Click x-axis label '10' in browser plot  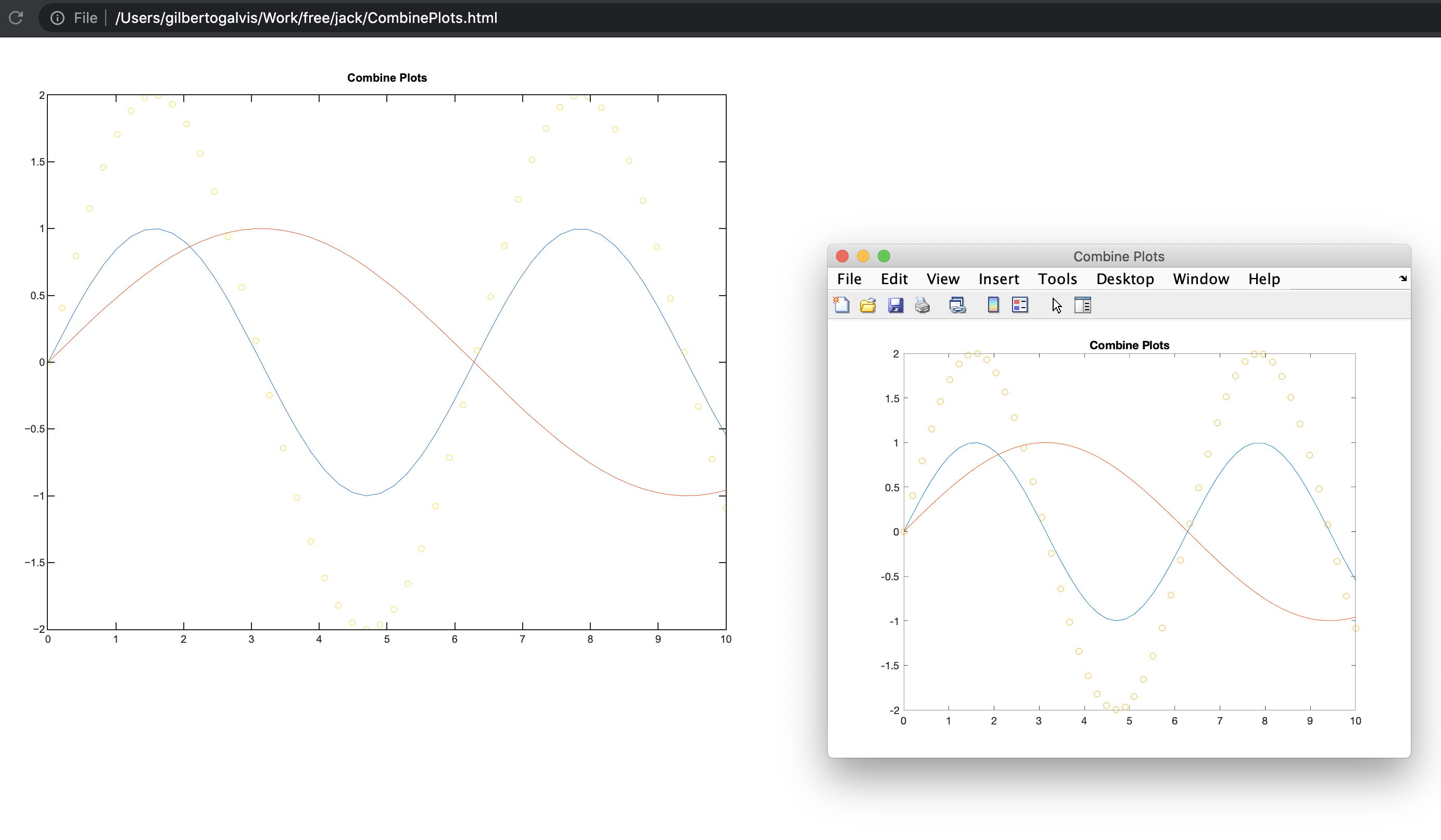point(726,639)
